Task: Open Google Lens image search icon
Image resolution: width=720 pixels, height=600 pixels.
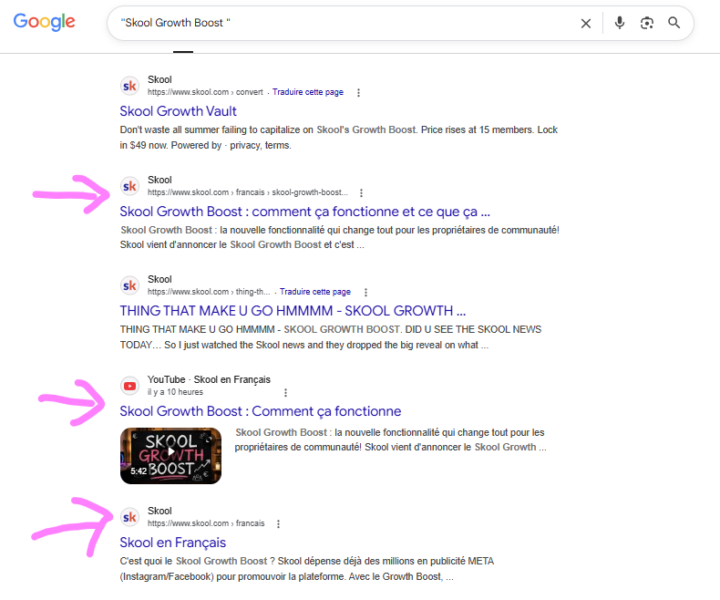Action: 647,23
